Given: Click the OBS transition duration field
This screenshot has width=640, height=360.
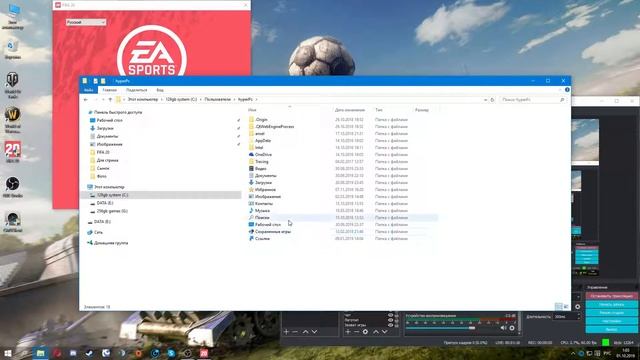Looking at the screenshot, I should click(567, 317).
